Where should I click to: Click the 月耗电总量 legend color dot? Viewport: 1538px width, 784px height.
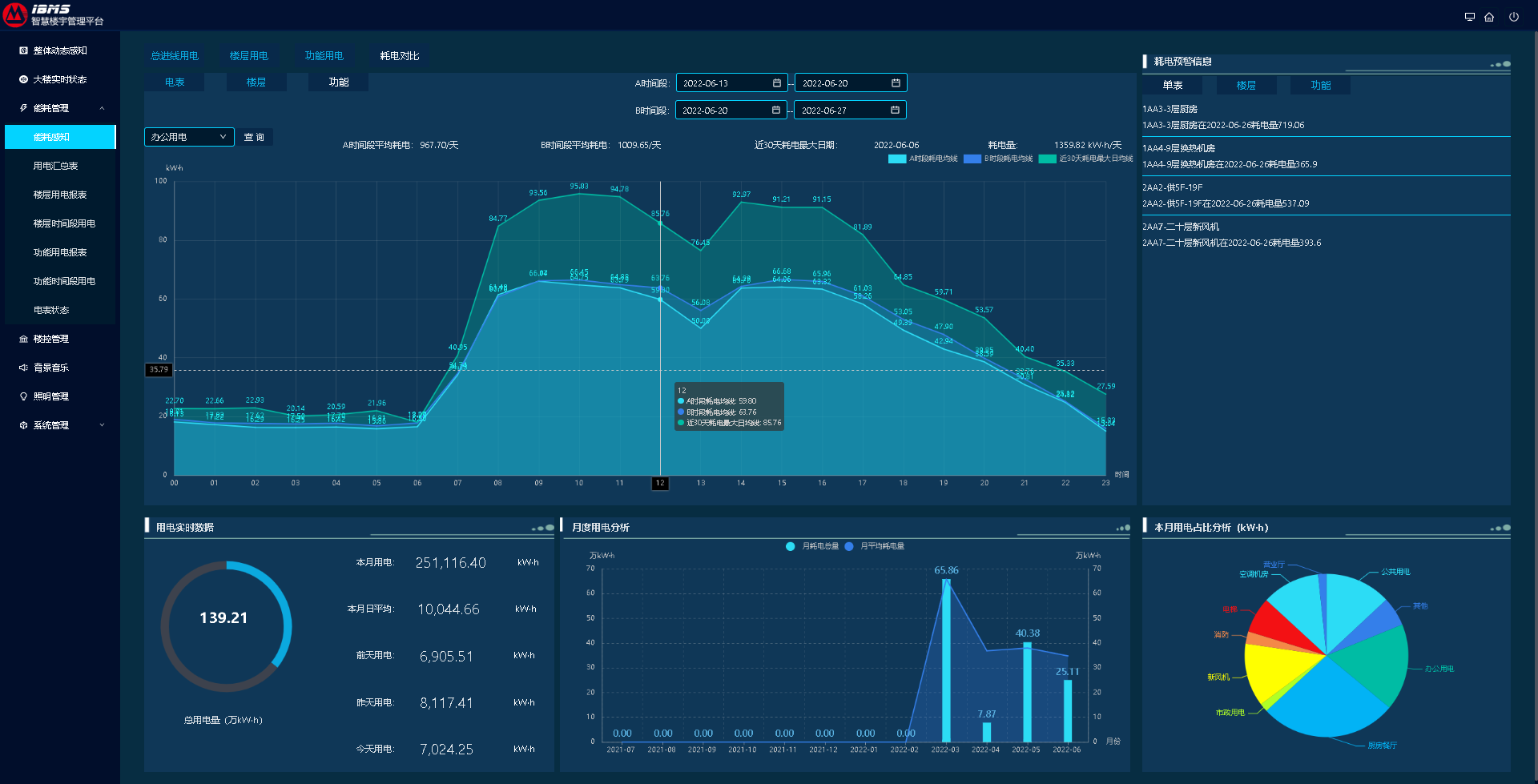(x=790, y=546)
